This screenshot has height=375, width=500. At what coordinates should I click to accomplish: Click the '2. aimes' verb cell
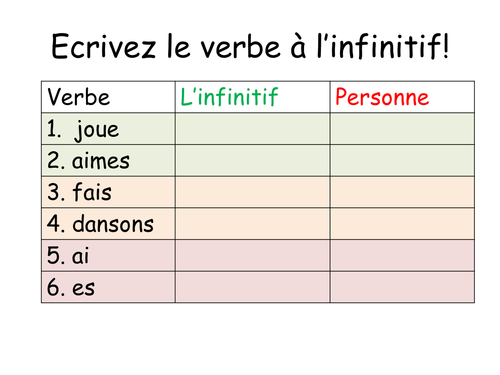coord(108,161)
